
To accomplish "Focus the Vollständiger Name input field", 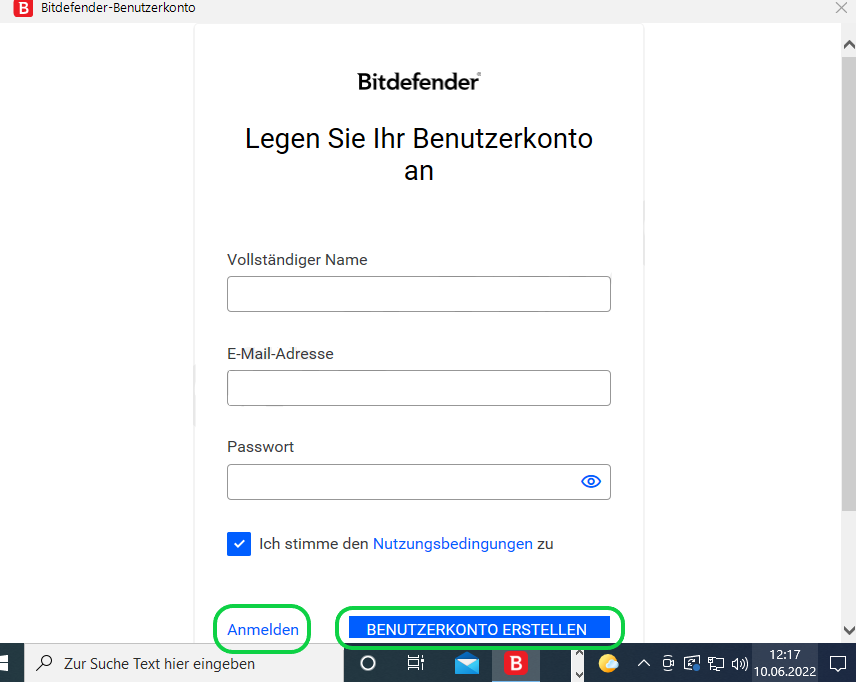I will point(419,294).
